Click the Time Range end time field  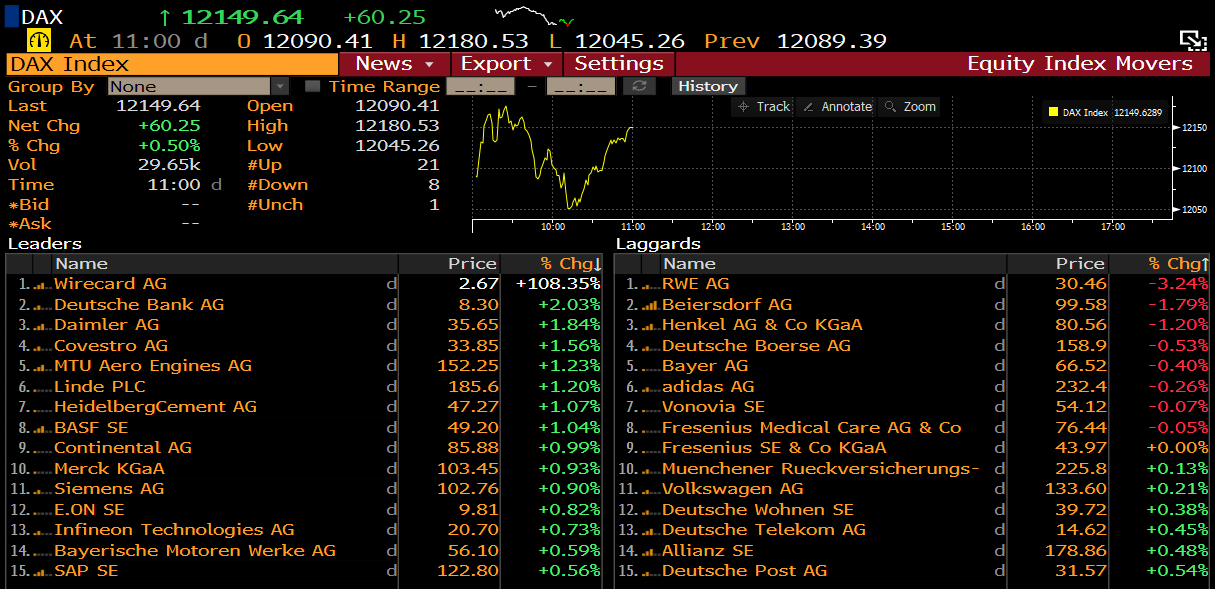[581, 86]
